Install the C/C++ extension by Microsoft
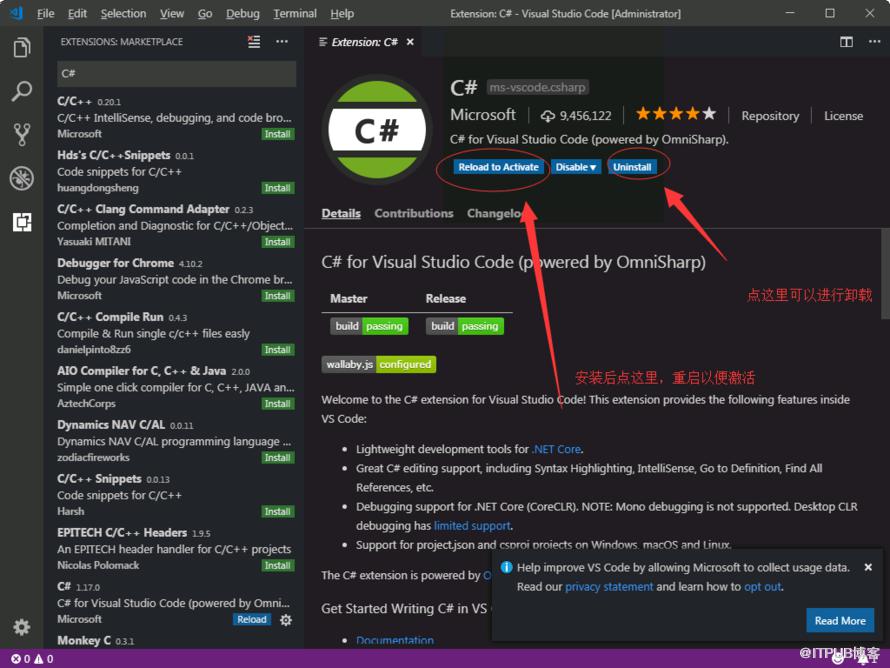890x668 pixels. pyautogui.click(x=278, y=134)
